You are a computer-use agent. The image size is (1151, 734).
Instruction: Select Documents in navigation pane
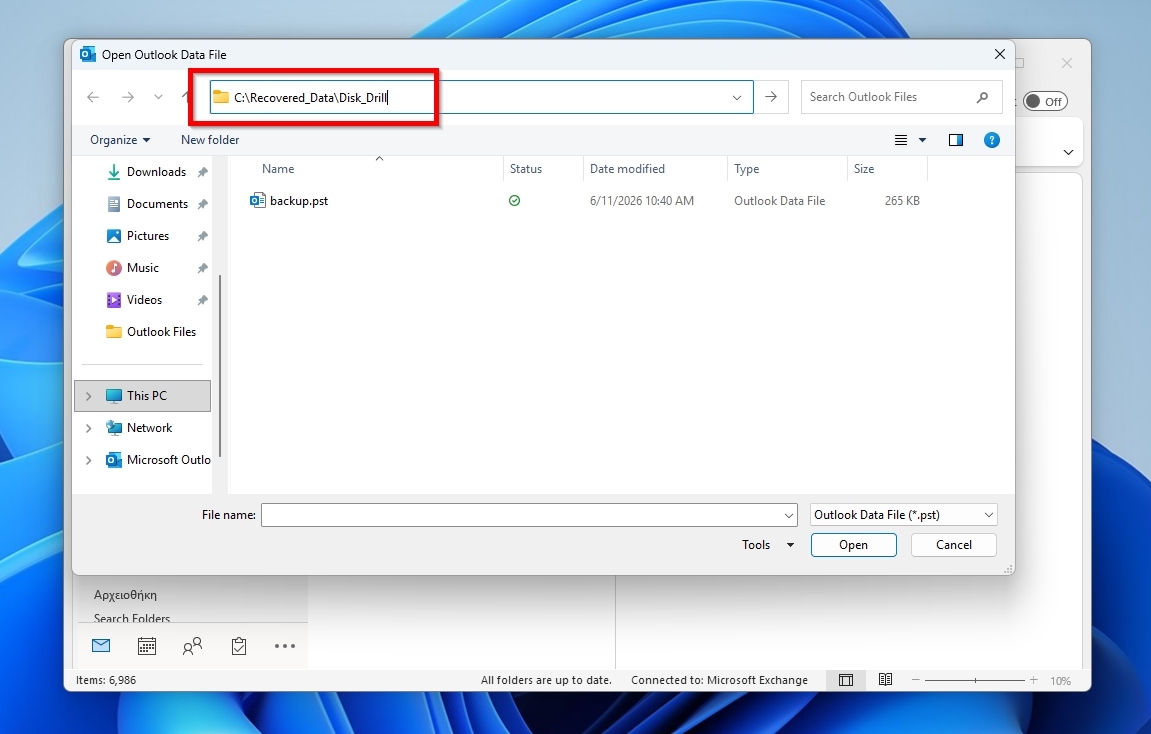coord(156,204)
